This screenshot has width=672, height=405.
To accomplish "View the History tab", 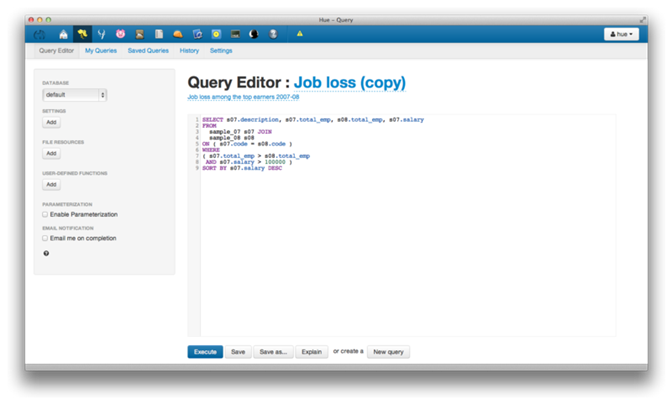I will [189, 50].
